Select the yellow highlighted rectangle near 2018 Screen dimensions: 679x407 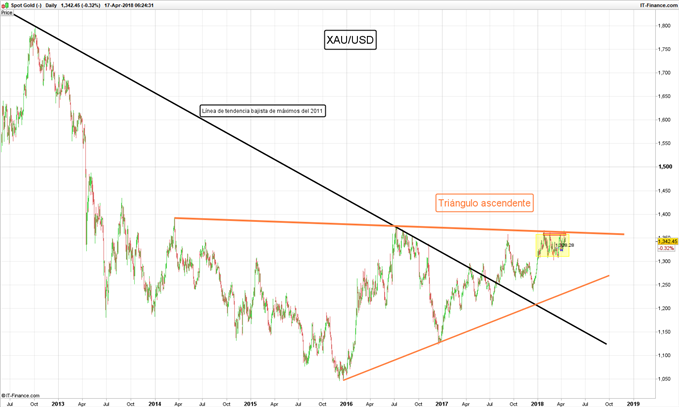coord(553,245)
